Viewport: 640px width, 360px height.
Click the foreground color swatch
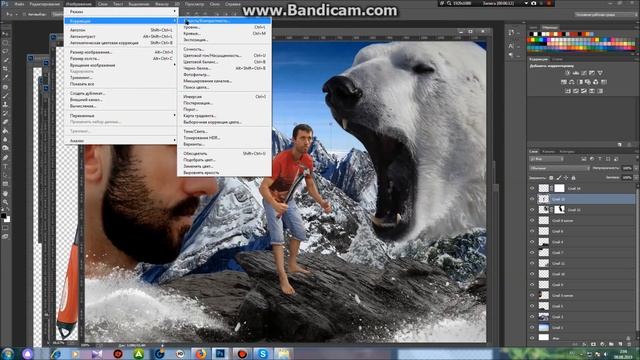(4, 216)
